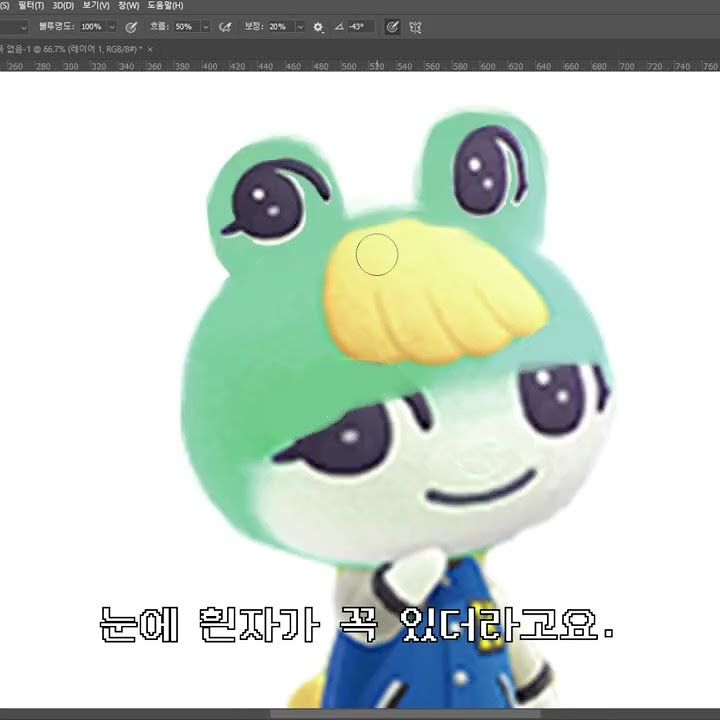The image size is (720, 720).
Task: Select the 제목 없음-1 document tab
Action: (x=71, y=49)
